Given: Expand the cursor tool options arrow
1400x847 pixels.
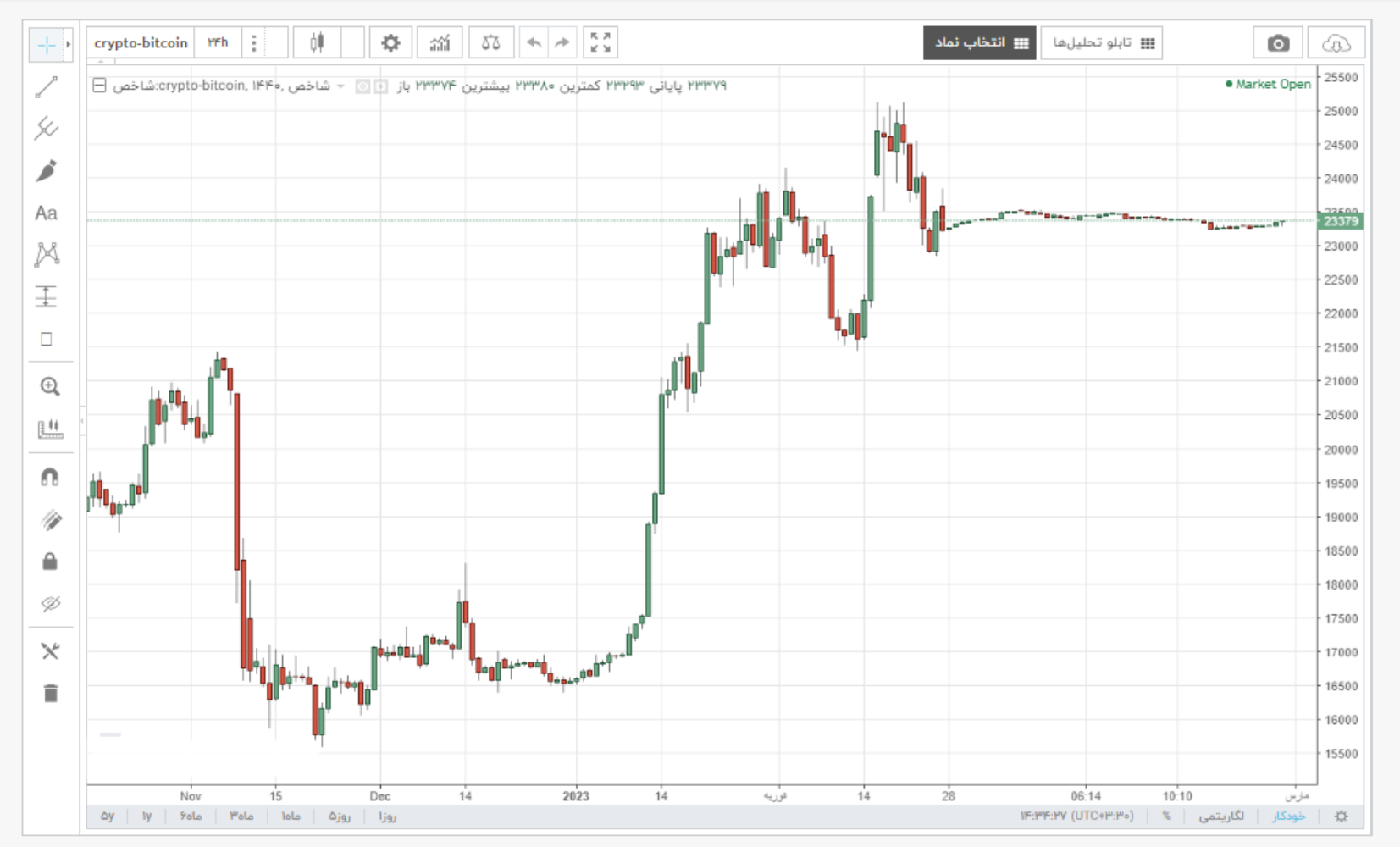Looking at the screenshot, I should (69, 44).
